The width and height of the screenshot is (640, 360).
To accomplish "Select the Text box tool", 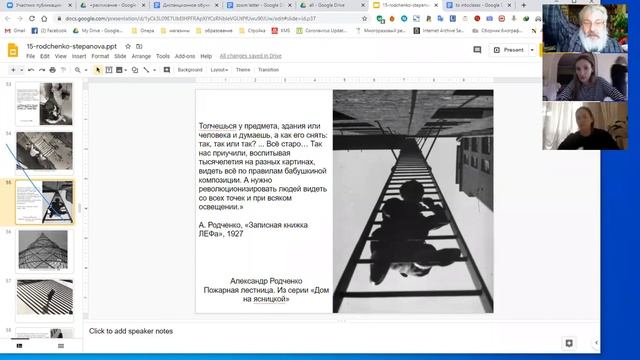I will (x=109, y=70).
